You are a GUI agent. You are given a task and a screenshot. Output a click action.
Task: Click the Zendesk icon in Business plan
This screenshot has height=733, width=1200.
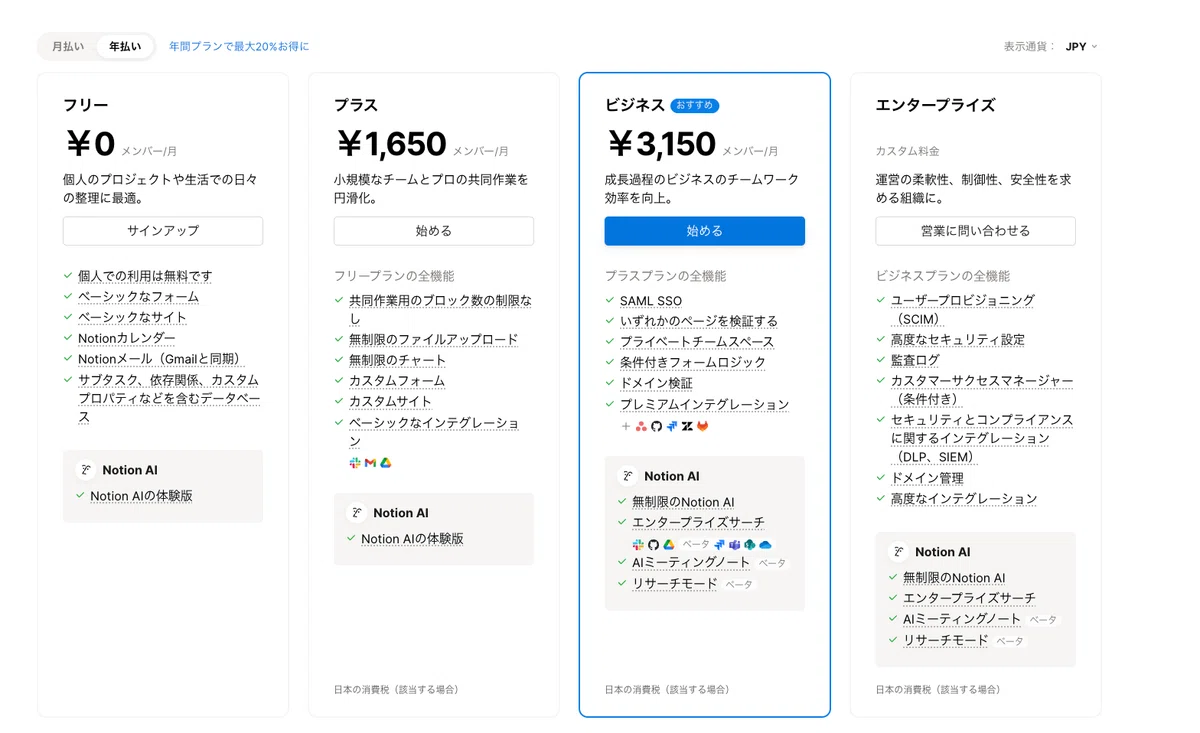click(x=687, y=426)
